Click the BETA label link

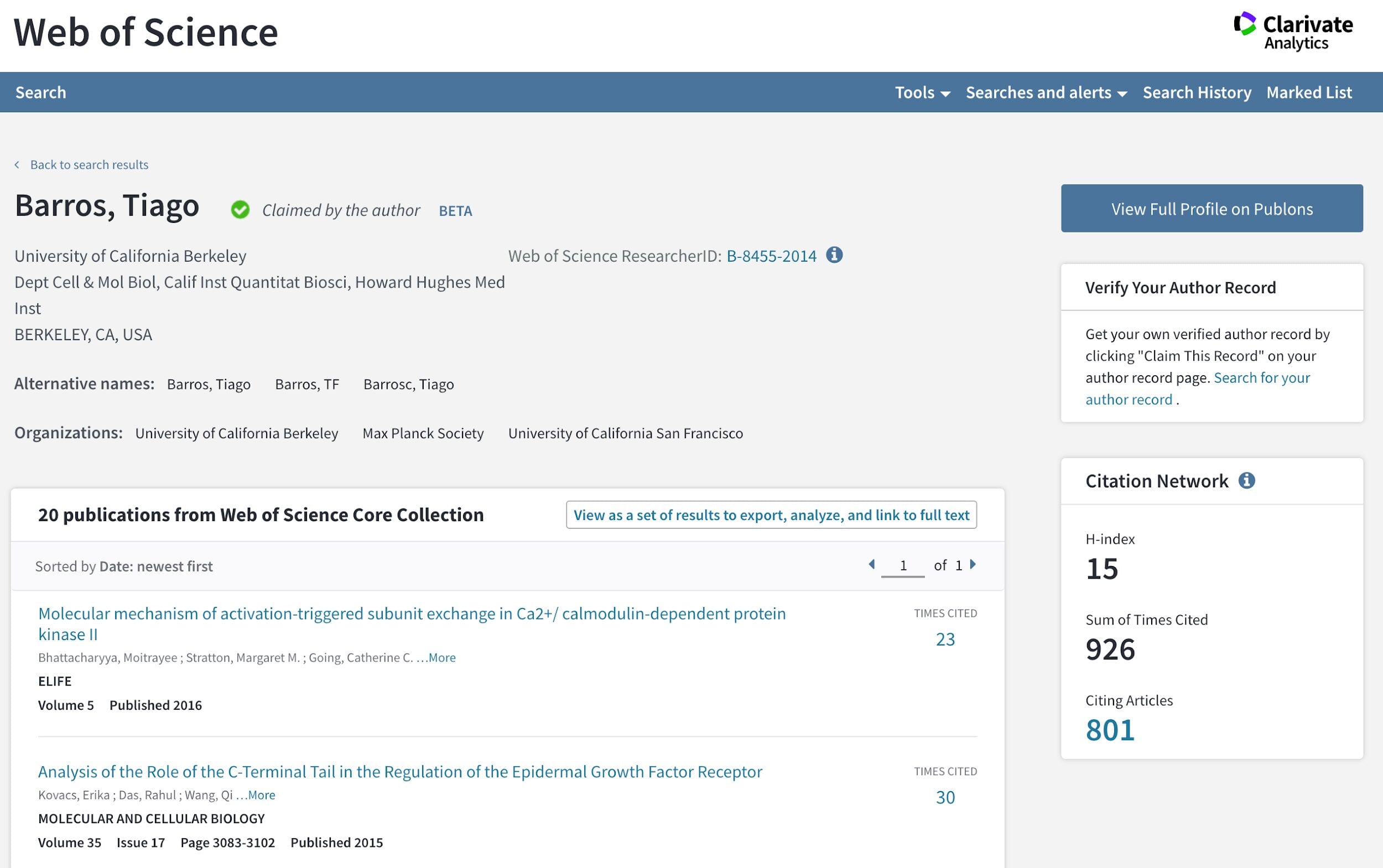[455, 211]
